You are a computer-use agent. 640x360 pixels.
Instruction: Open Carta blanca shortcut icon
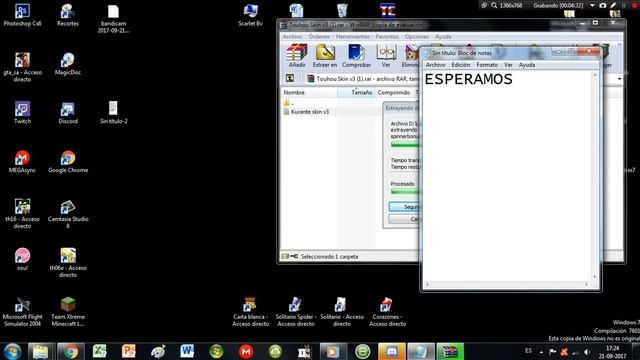(x=251, y=311)
